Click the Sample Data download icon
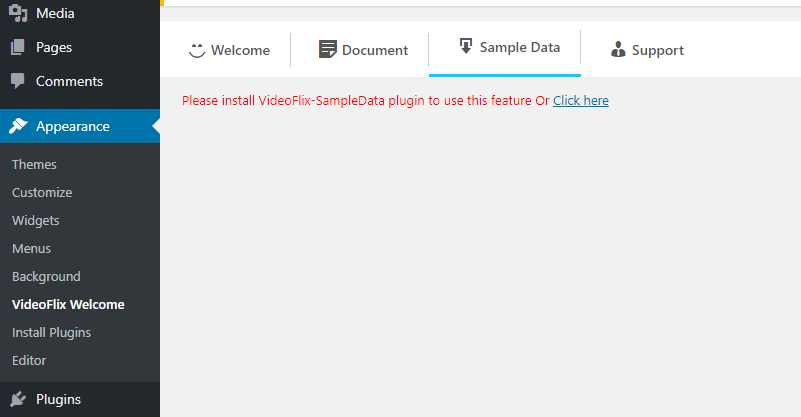The height and width of the screenshot is (417, 801). 465,46
